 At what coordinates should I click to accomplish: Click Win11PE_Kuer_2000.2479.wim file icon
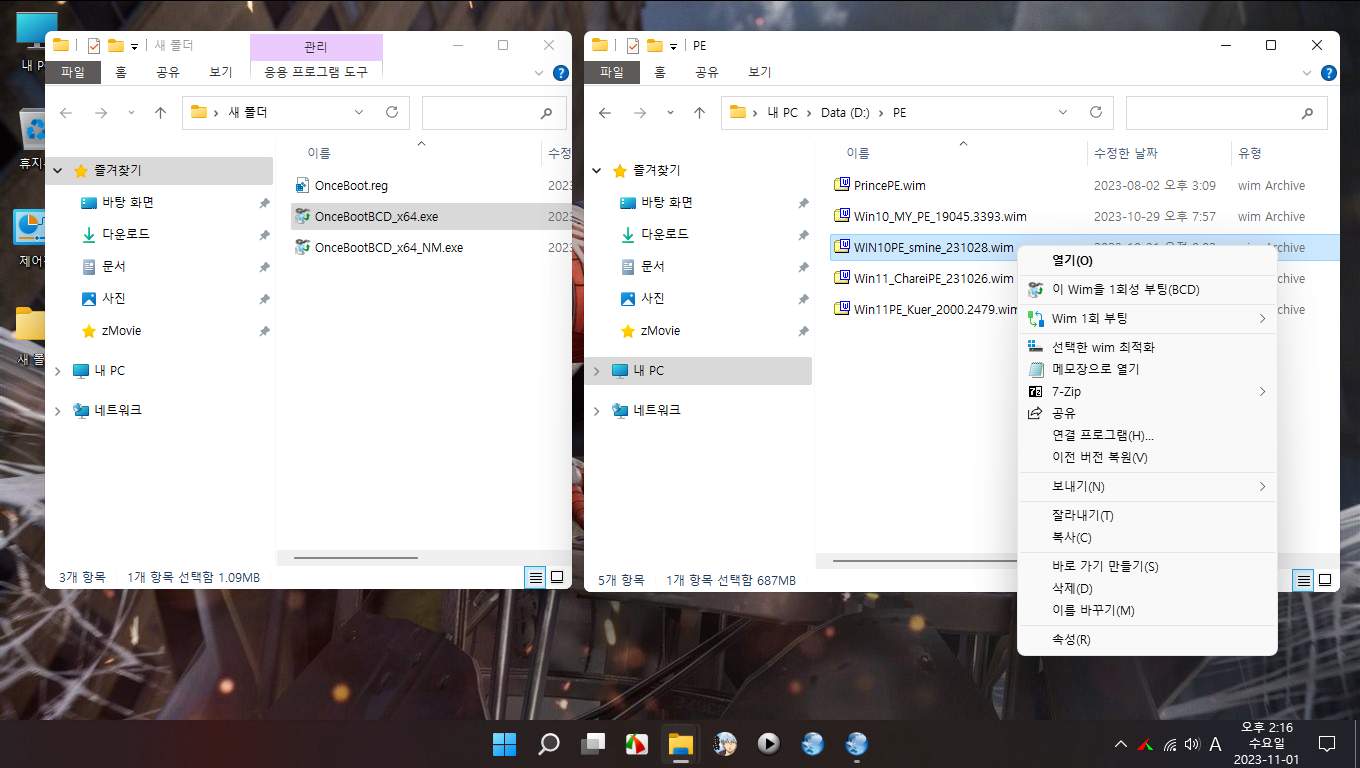coord(841,309)
